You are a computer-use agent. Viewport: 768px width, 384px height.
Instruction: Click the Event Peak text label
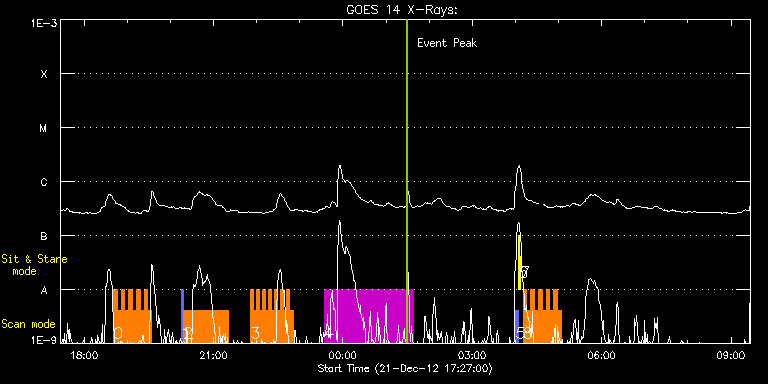click(447, 43)
